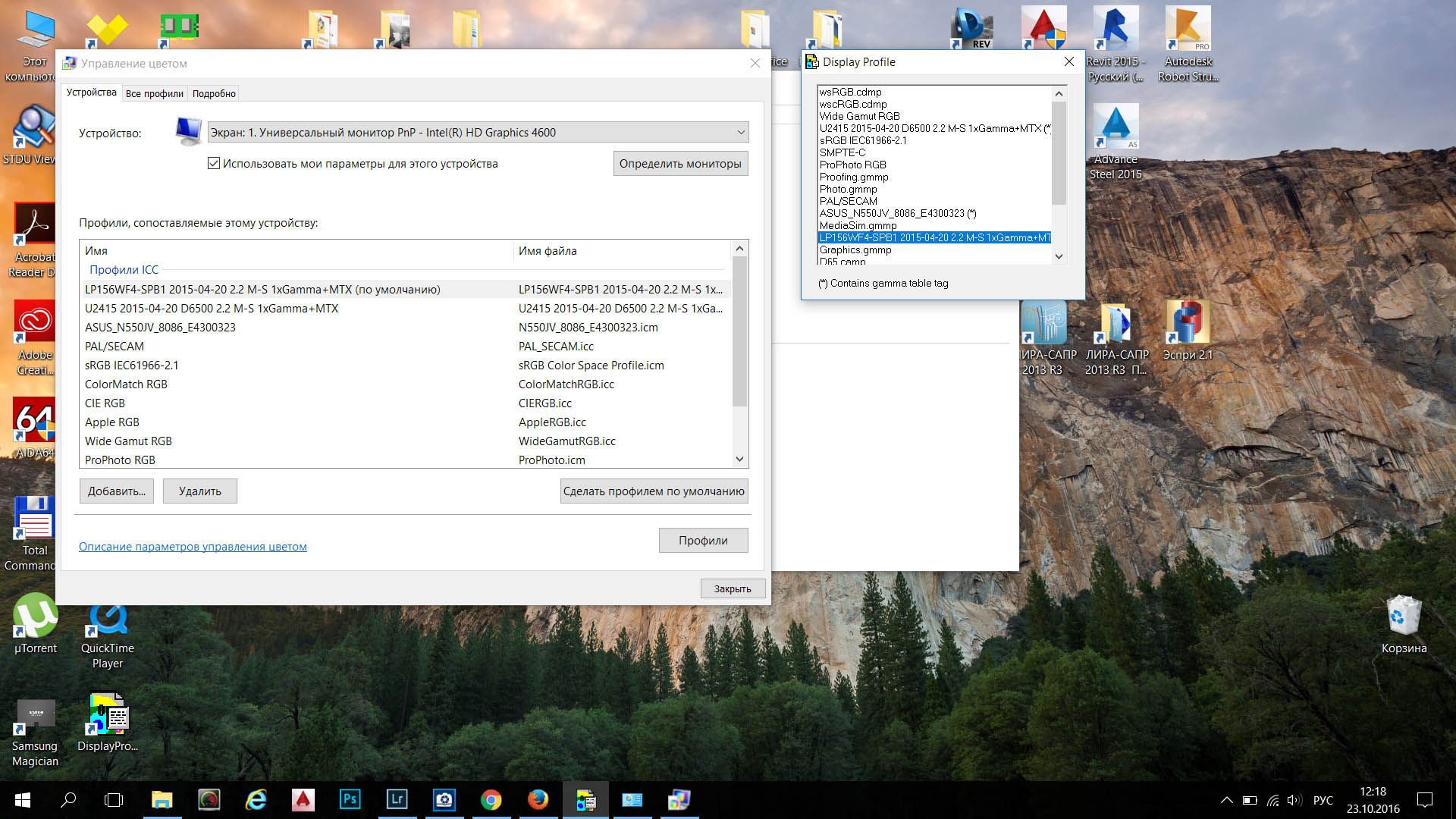Select sRGB IEC61966-2.1 in Display Profile list
Image resolution: width=1456 pixels, height=819 pixels.
point(862,140)
